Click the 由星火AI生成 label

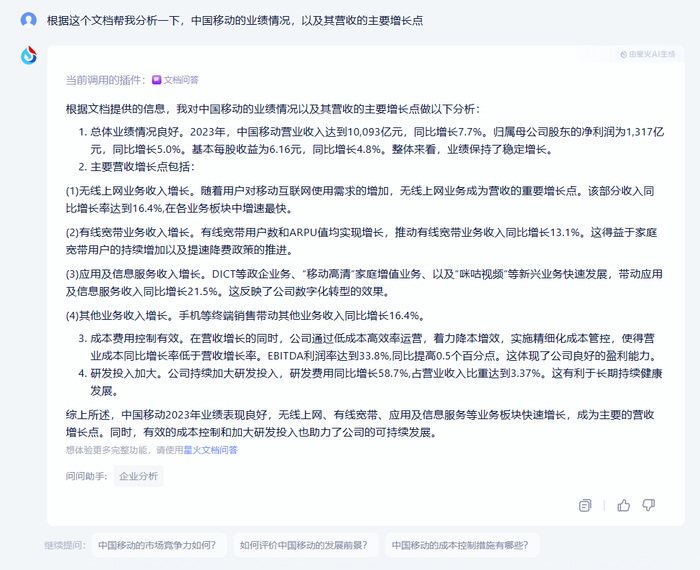coord(648,54)
